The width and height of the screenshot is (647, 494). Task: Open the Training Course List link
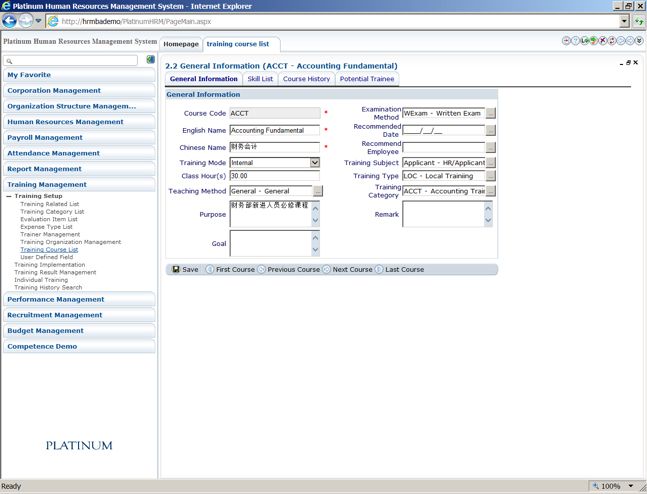click(49, 250)
